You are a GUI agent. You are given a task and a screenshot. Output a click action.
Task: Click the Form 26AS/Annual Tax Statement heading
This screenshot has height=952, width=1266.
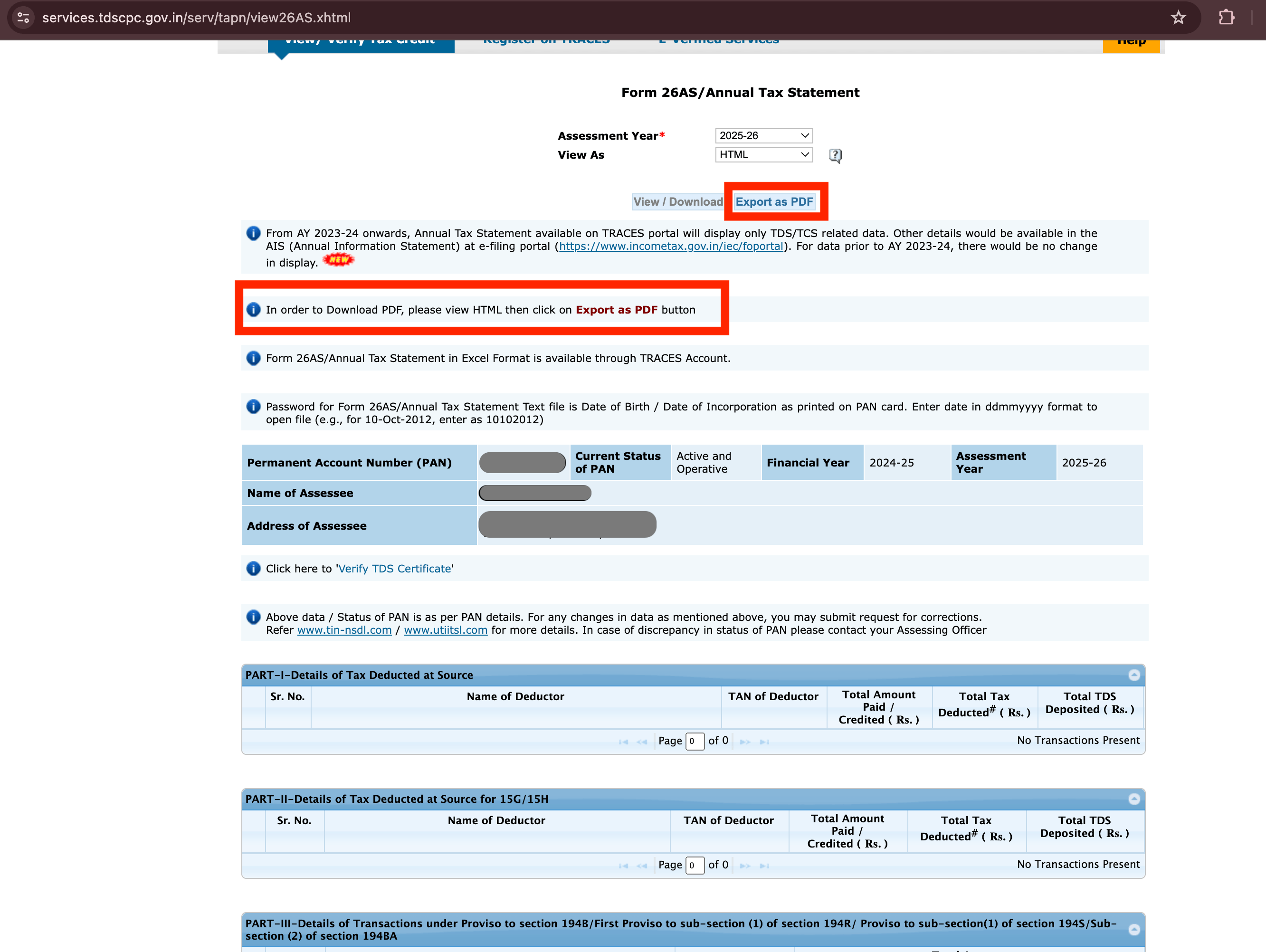pos(740,93)
